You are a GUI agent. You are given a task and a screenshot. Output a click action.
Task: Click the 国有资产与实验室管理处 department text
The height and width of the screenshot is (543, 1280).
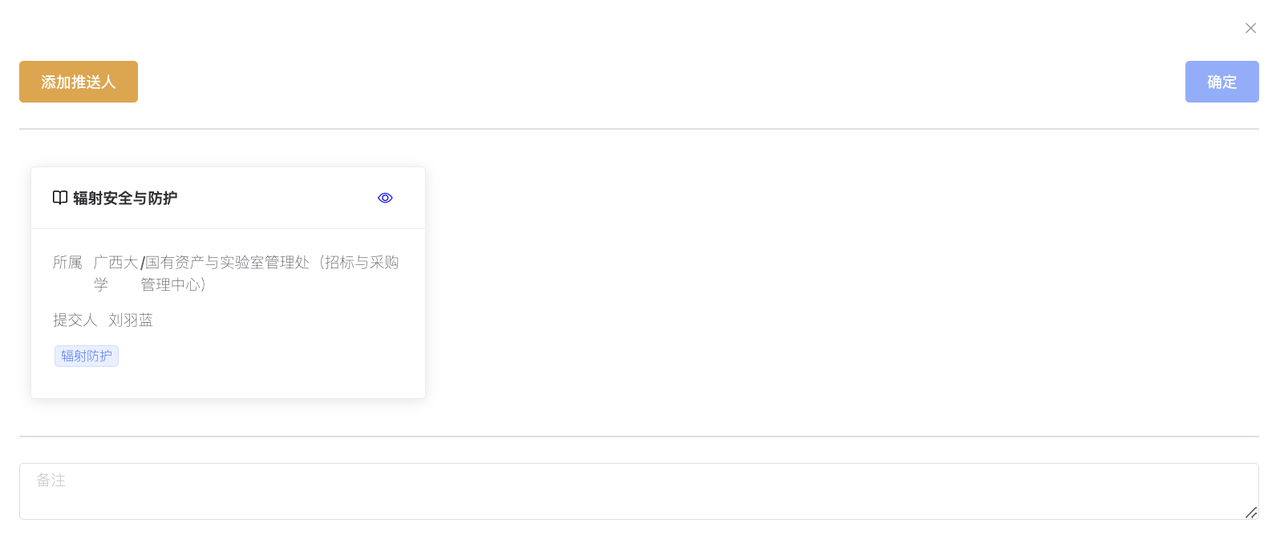coord(227,262)
